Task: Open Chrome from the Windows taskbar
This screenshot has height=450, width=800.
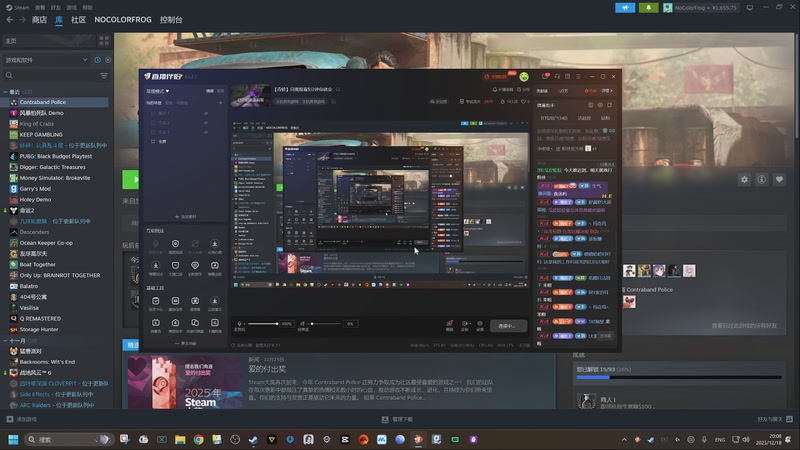Action: tap(198, 439)
